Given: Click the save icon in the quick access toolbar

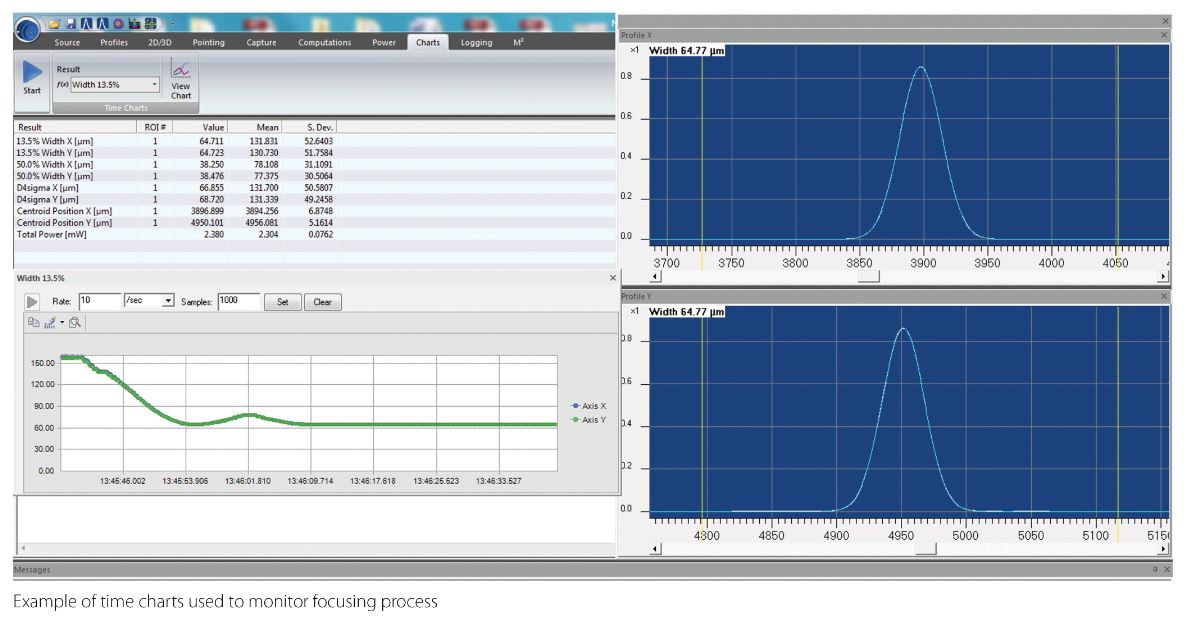Looking at the screenshot, I should [x=72, y=25].
